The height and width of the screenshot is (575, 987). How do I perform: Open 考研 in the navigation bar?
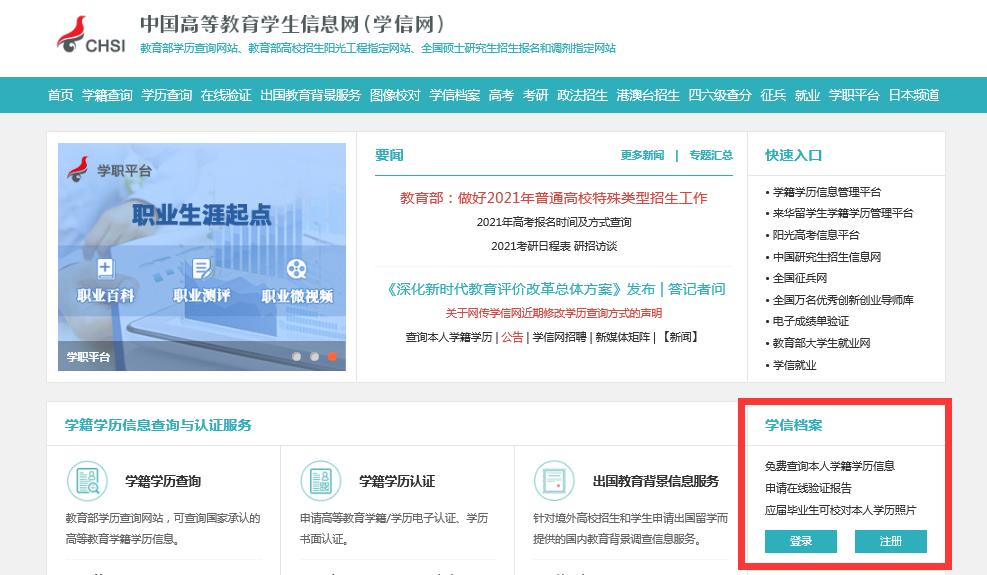(536, 95)
